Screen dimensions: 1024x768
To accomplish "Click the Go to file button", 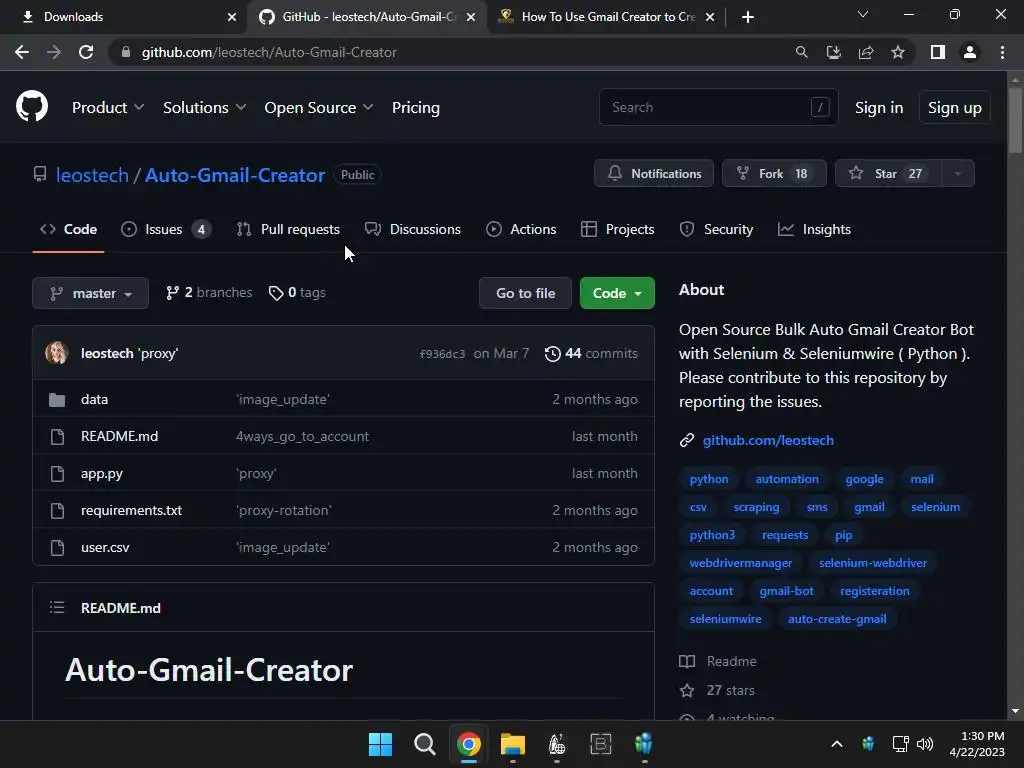I will click(x=526, y=293).
